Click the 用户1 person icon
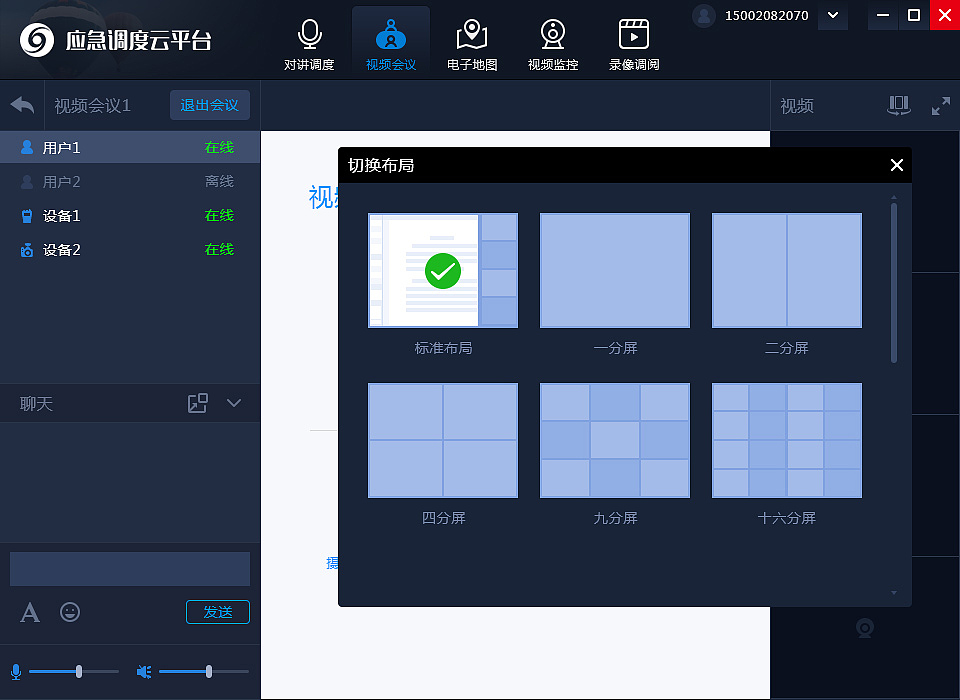 (x=27, y=147)
